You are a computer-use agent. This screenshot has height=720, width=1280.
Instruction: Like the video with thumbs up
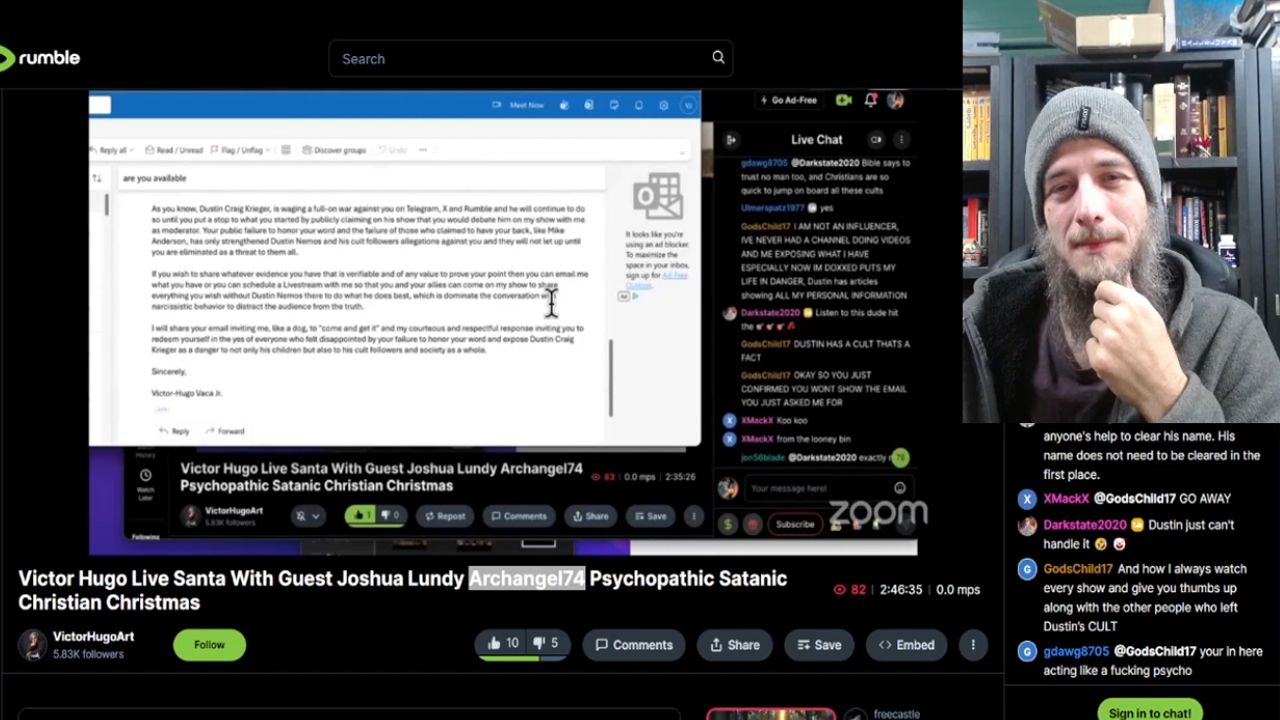[x=503, y=644]
